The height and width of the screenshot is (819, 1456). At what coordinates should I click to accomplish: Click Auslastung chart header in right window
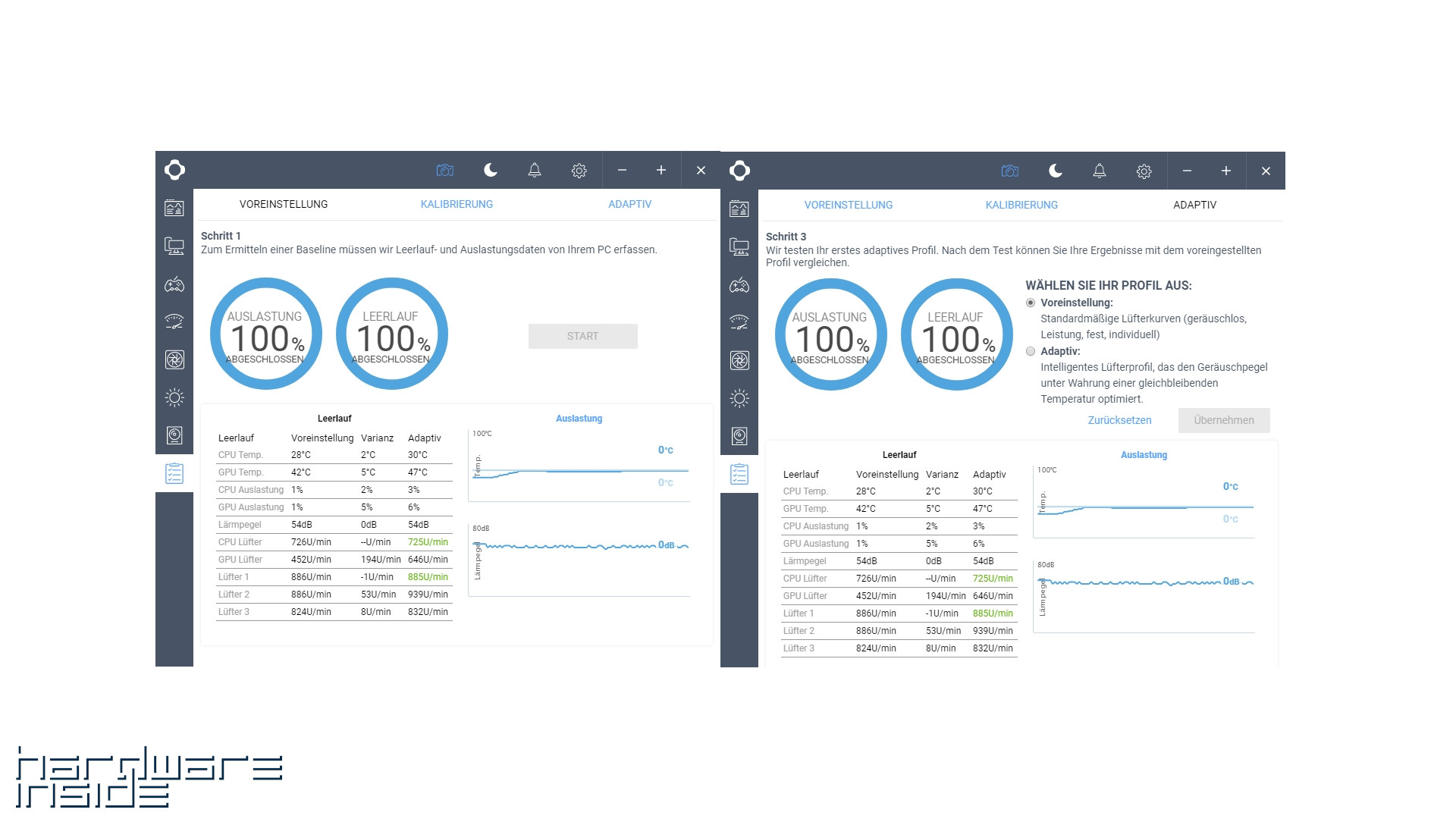tap(1144, 455)
